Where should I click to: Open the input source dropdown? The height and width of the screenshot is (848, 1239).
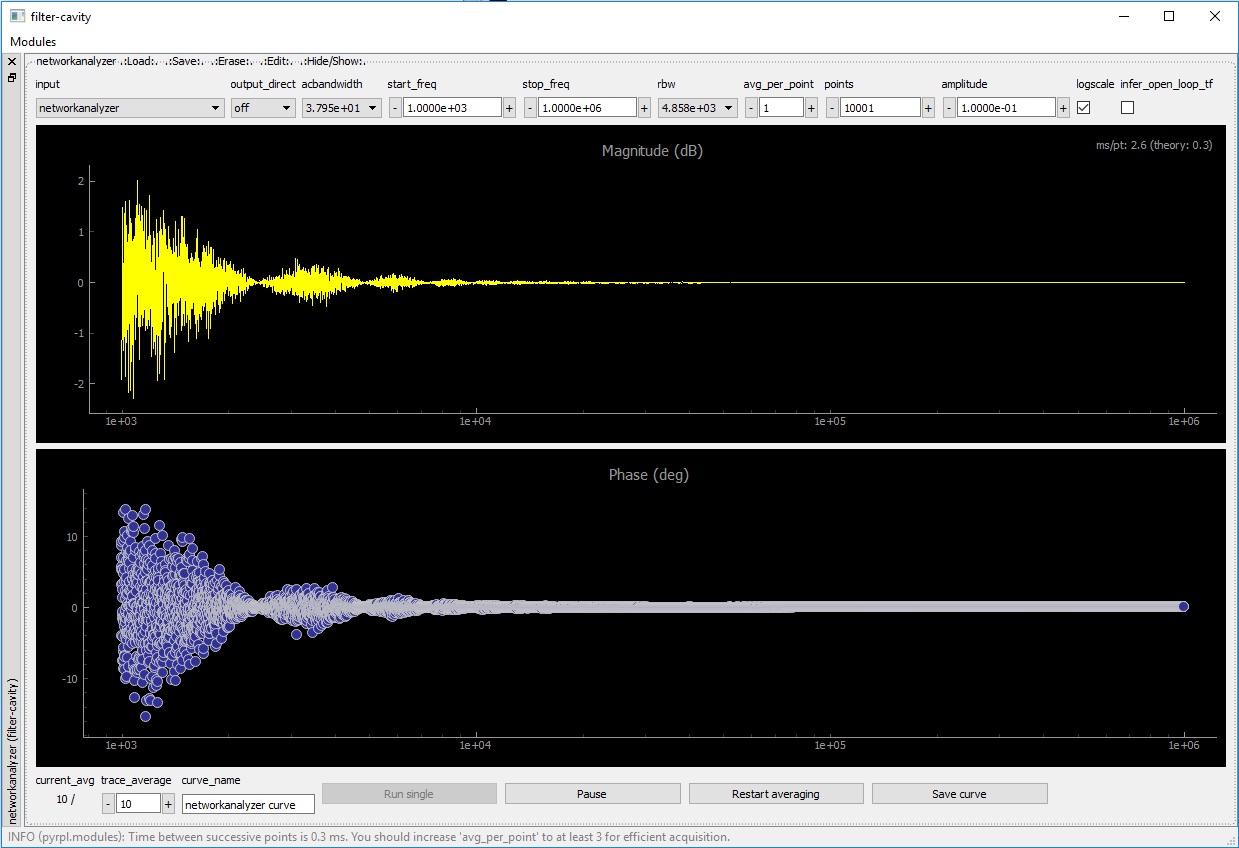(130, 108)
